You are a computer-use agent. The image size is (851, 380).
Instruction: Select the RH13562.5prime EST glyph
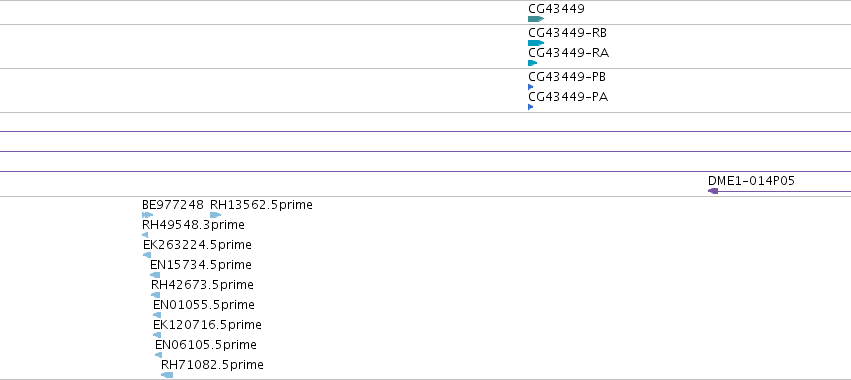(215, 215)
